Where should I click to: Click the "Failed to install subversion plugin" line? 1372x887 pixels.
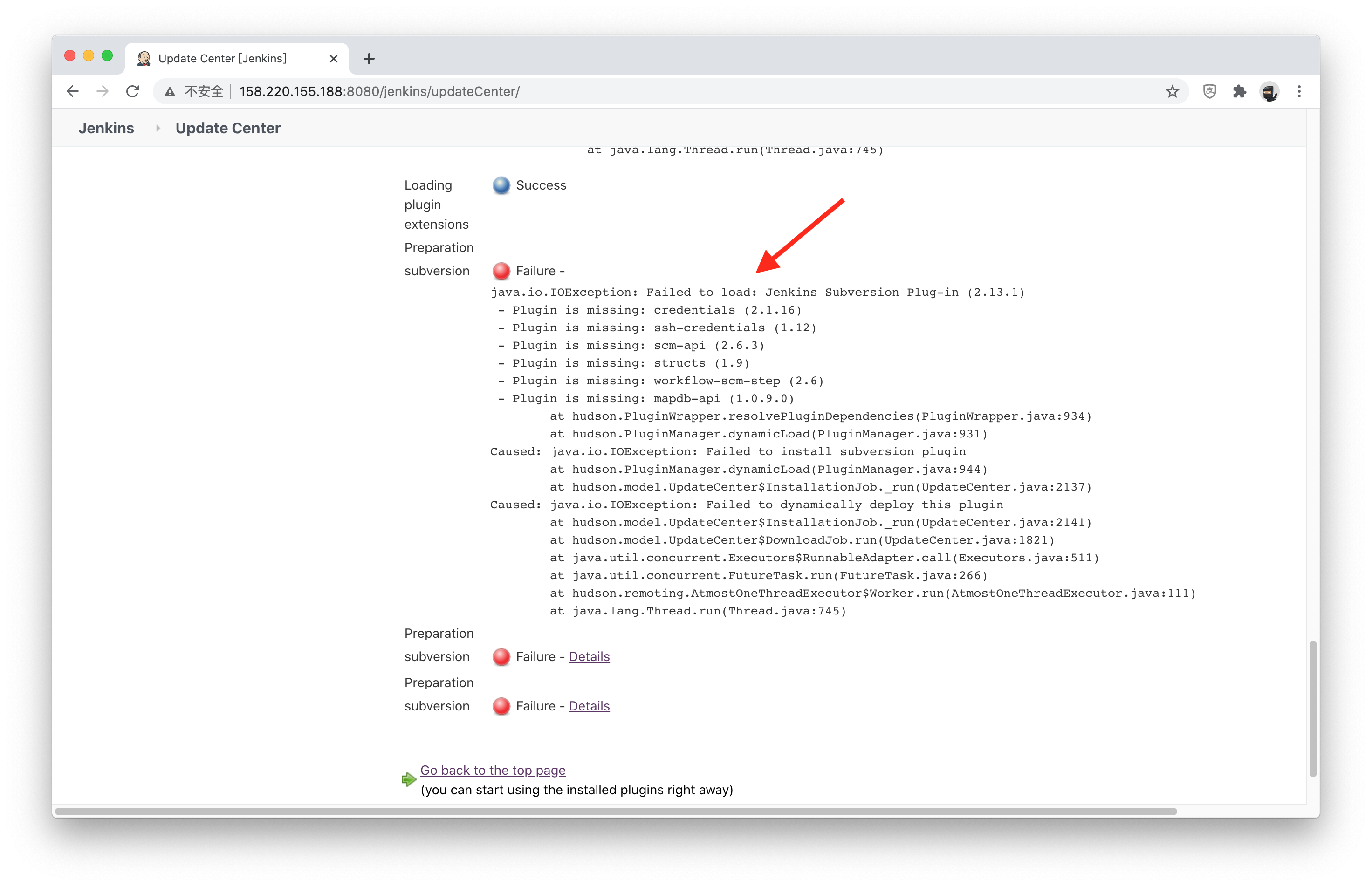[728, 451]
